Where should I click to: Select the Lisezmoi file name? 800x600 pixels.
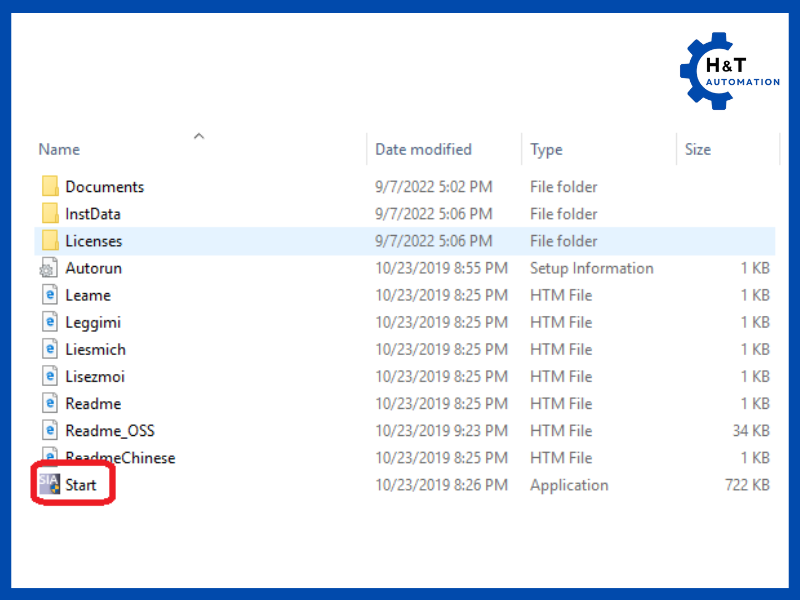[95, 376]
